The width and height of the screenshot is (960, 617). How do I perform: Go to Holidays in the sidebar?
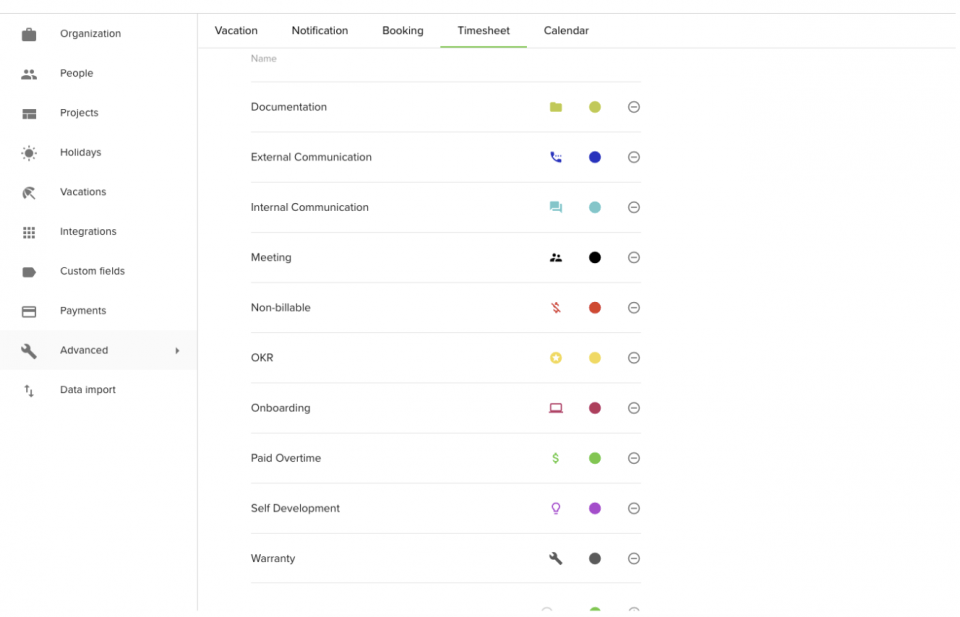coord(98,152)
